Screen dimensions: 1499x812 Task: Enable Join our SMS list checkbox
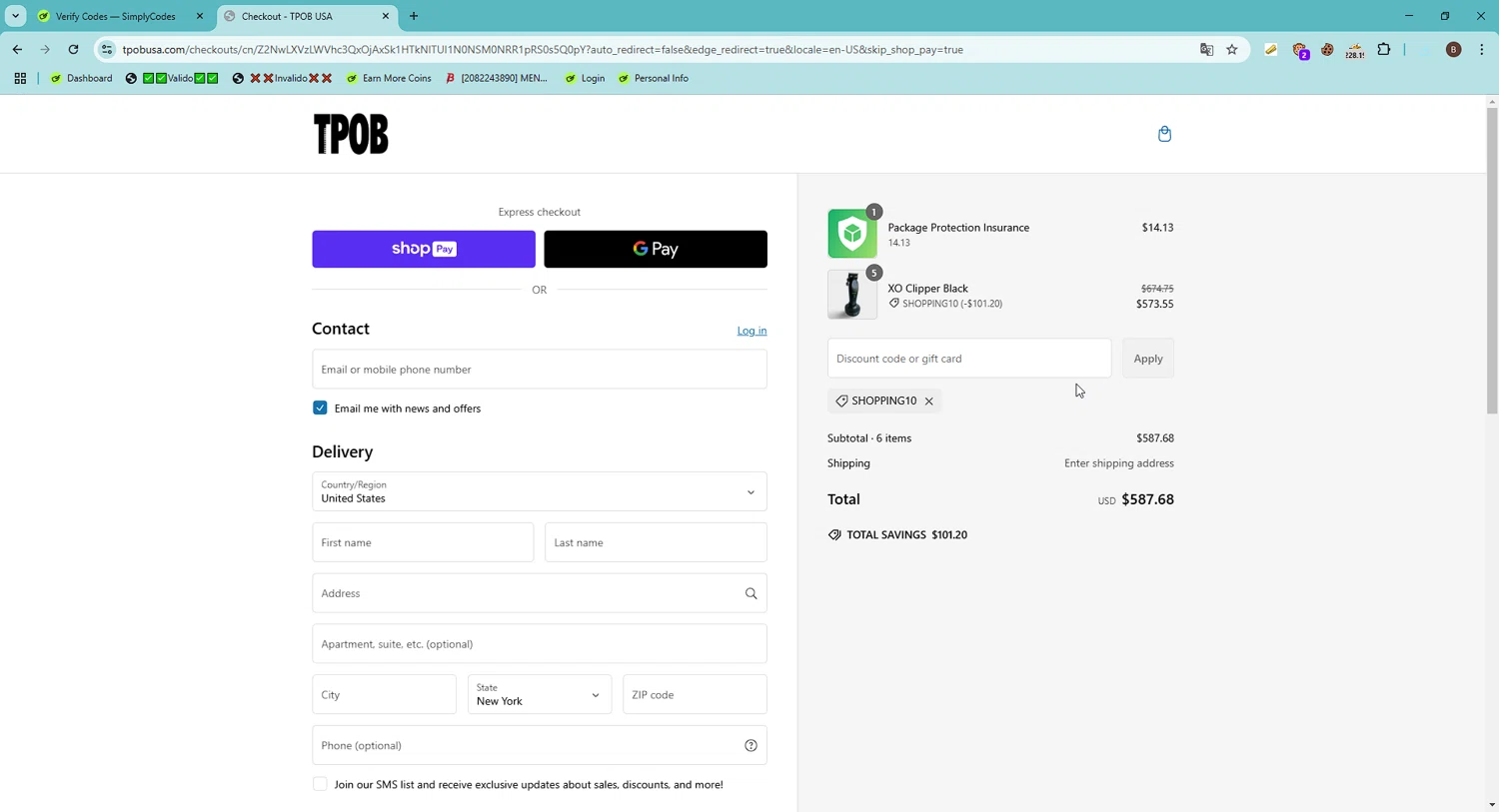tap(320, 785)
